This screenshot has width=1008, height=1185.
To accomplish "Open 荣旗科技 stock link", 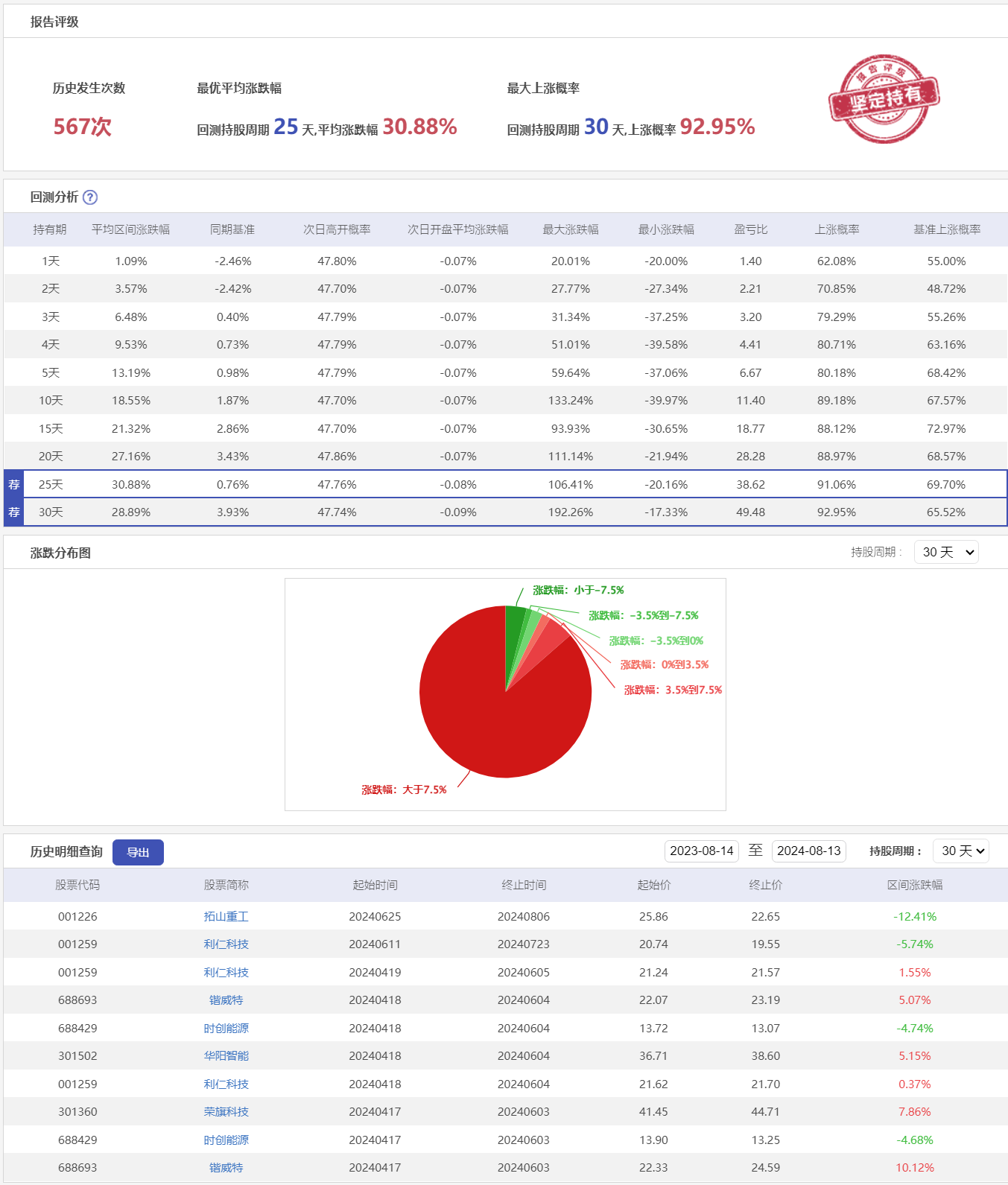I will (x=226, y=1112).
